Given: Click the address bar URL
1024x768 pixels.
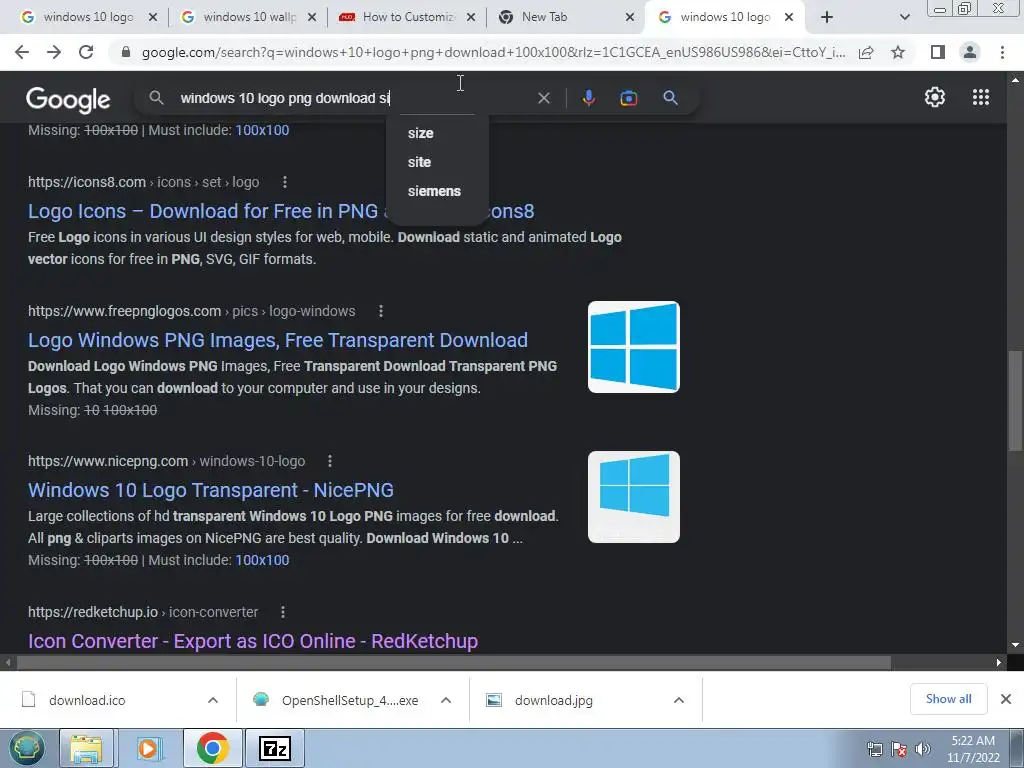Looking at the screenshot, I should (x=493, y=52).
